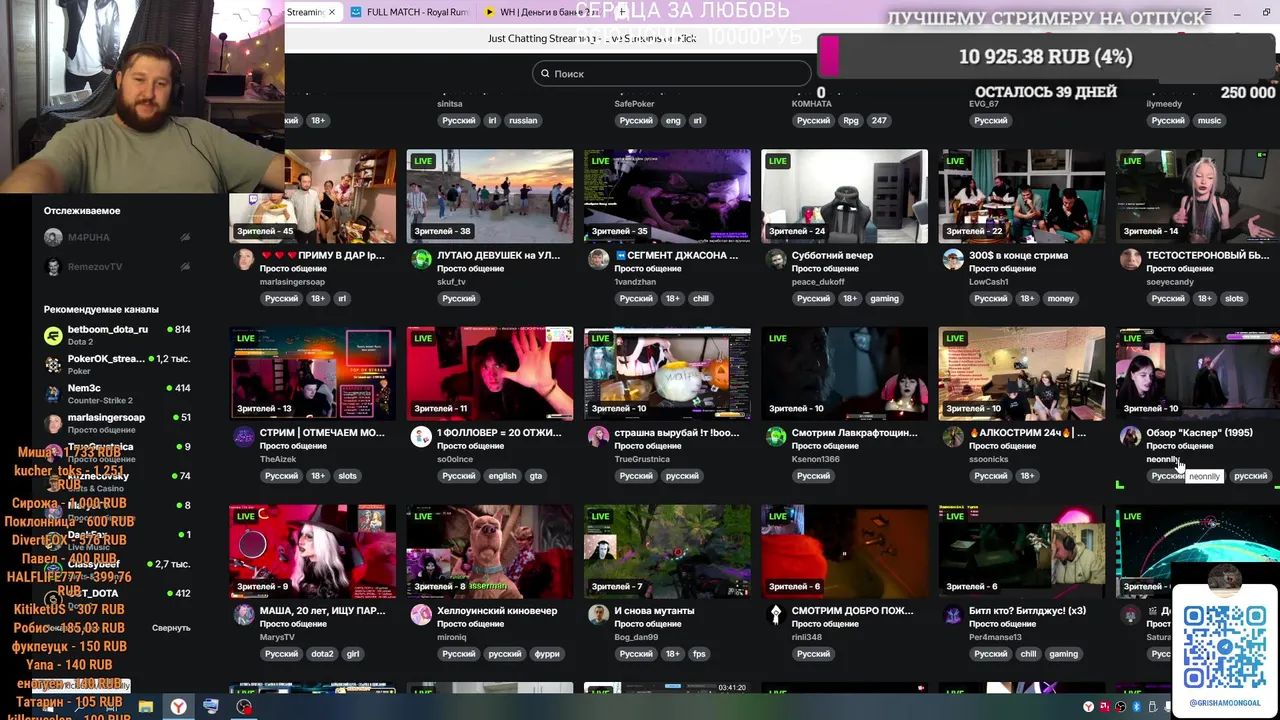Click 'fps' tag under Bog_dan99 stream
The height and width of the screenshot is (720, 1280).
click(x=699, y=654)
